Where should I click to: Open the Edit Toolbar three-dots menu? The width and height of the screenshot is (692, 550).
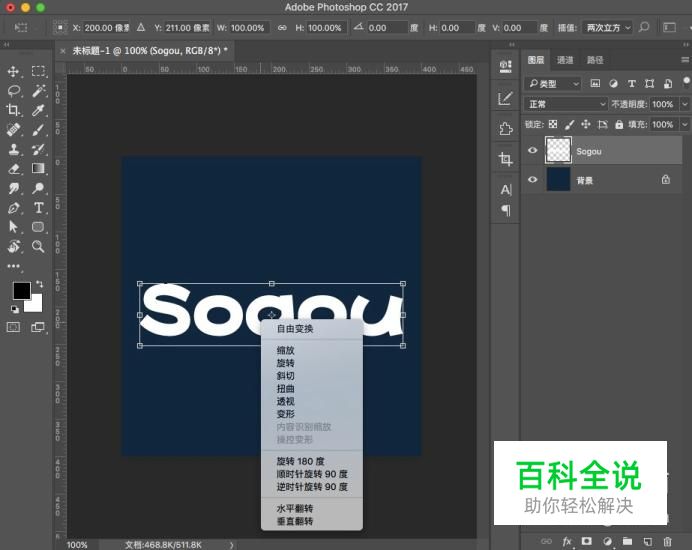click(13, 266)
